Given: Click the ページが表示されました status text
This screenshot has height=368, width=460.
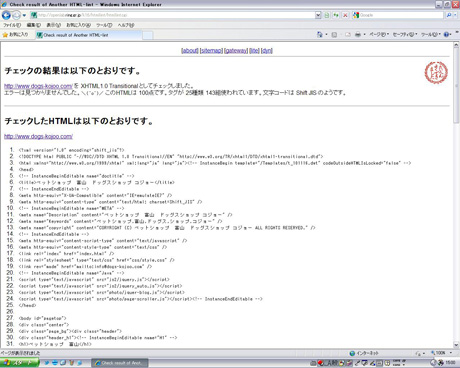Looking at the screenshot, I should point(20,353).
